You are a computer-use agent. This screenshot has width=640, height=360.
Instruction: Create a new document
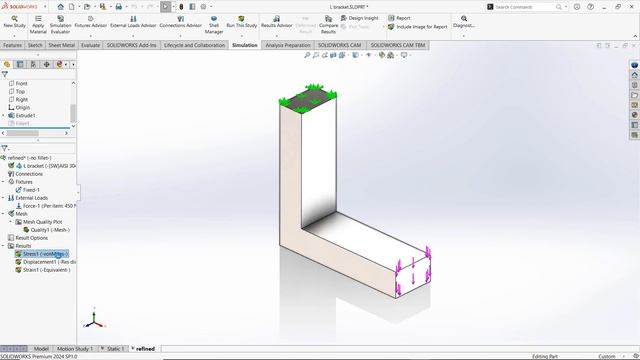point(71,7)
